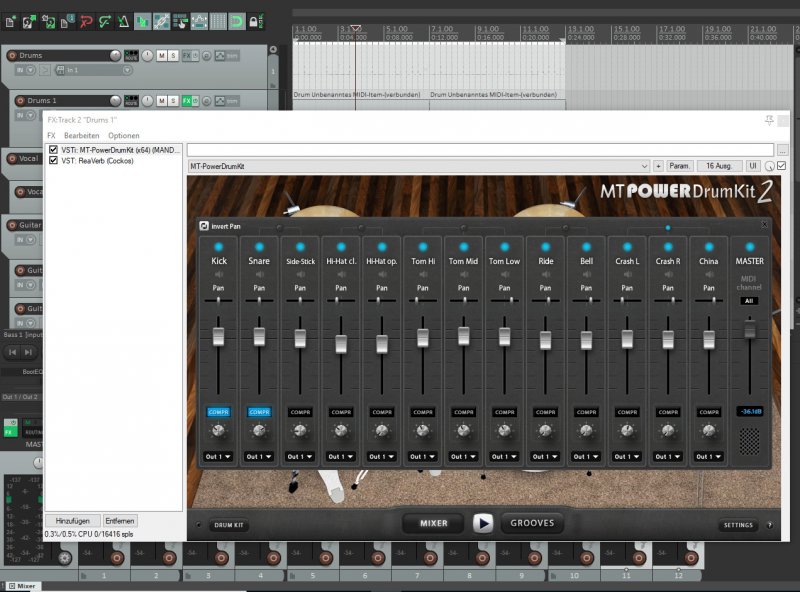Image resolution: width=800 pixels, height=592 pixels.
Task: Toggle the plugin bypass checkbox beside UI button
Action: point(781,166)
